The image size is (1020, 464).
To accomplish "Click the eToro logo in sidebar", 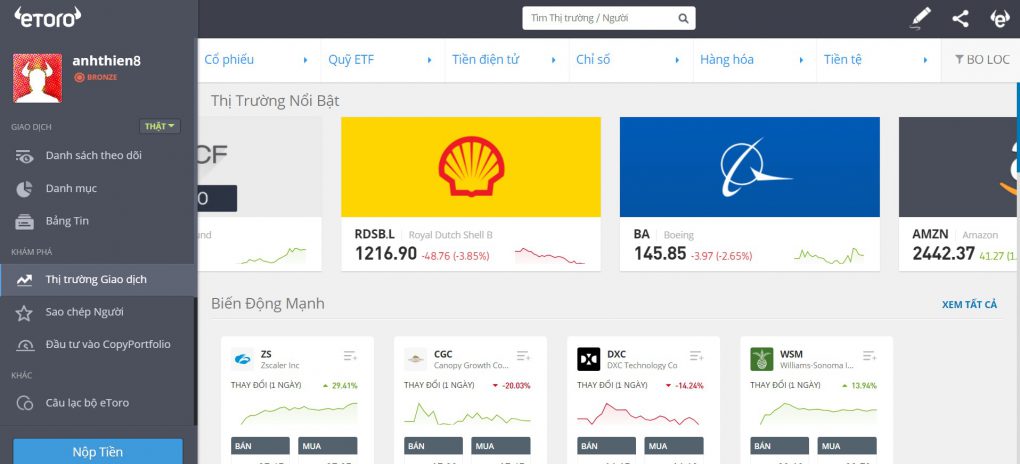I will (x=47, y=17).
